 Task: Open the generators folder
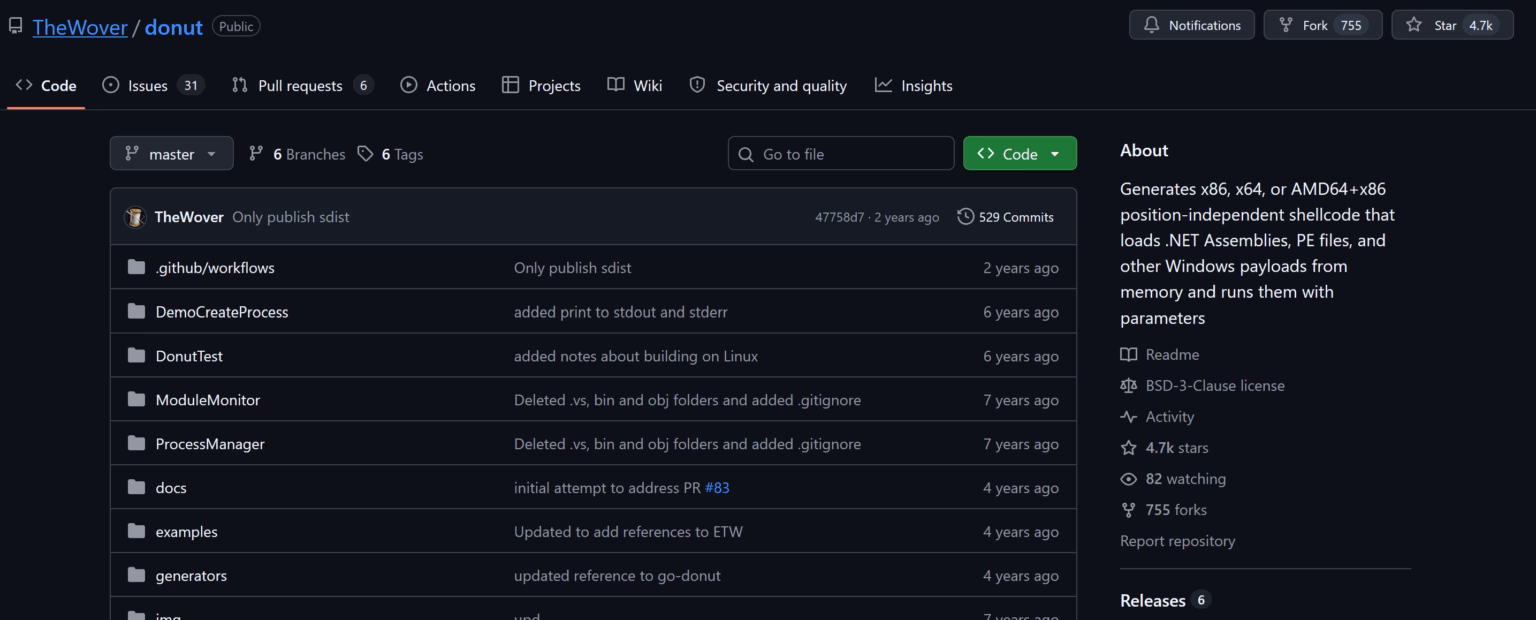[191, 576]
